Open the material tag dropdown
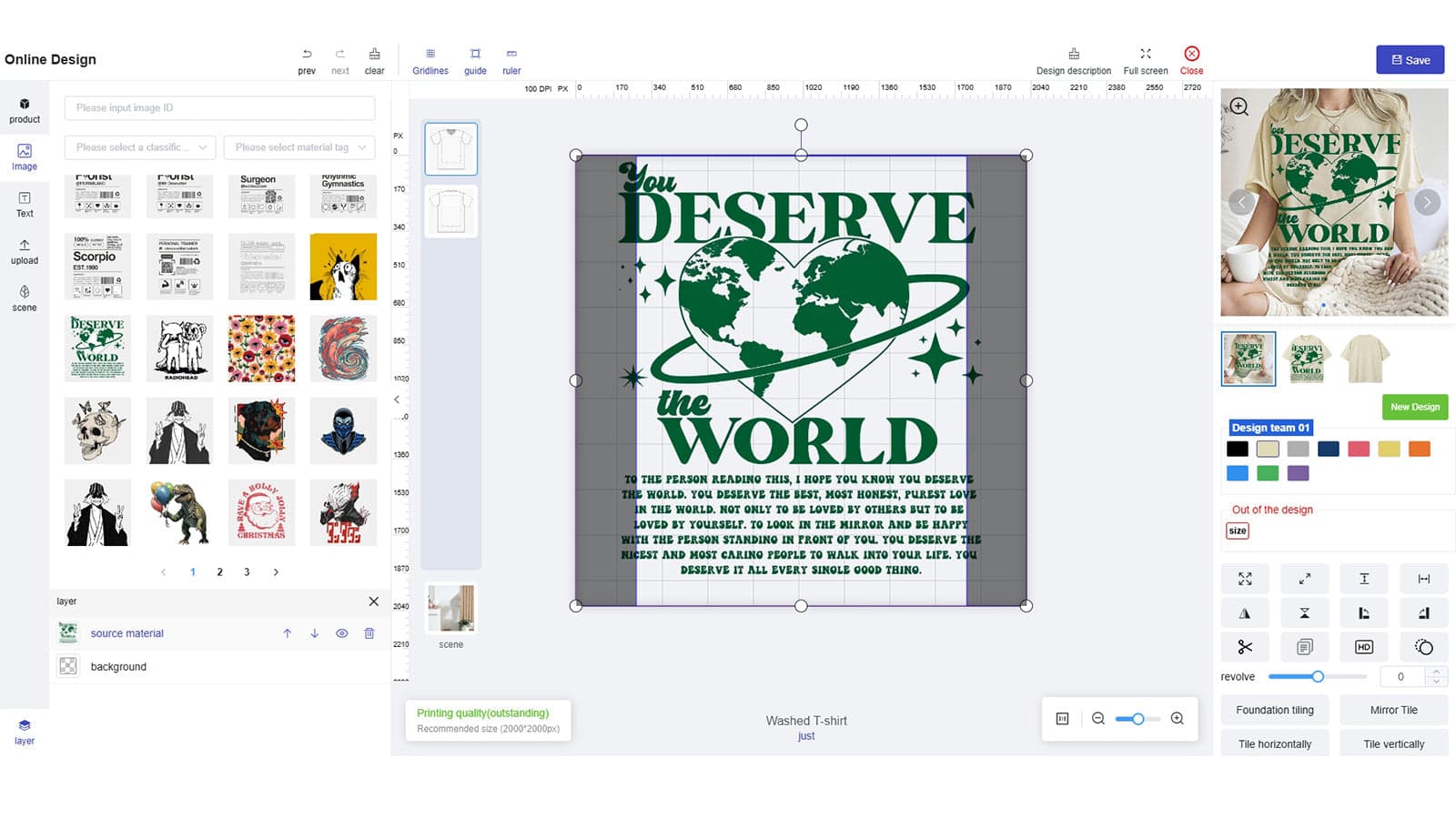This screenshot has width=1456, height=819. pos(299,147)
